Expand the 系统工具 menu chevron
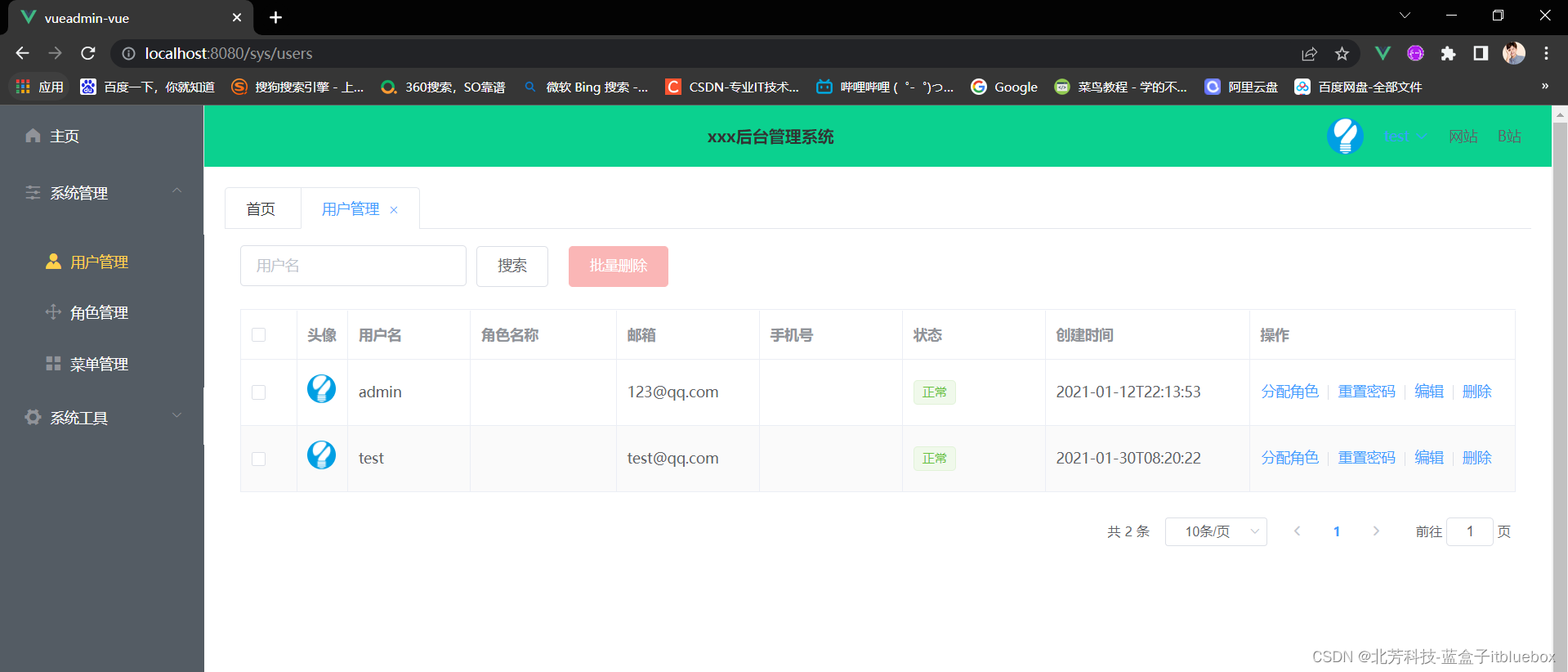The image size is (1568, 672). (176, 415)
